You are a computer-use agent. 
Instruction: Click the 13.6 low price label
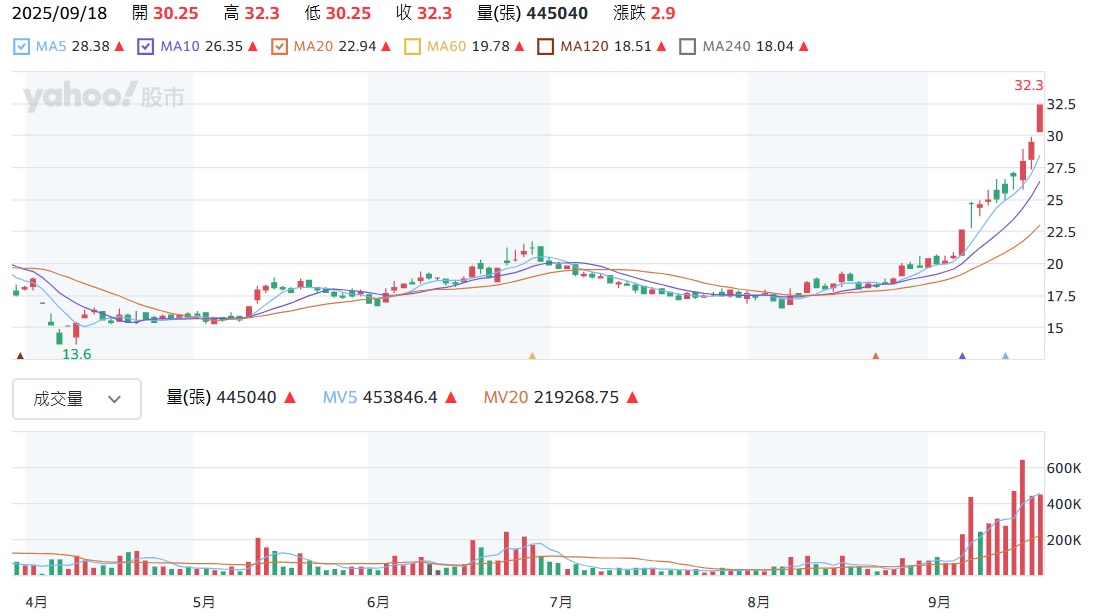pos(77,354)
